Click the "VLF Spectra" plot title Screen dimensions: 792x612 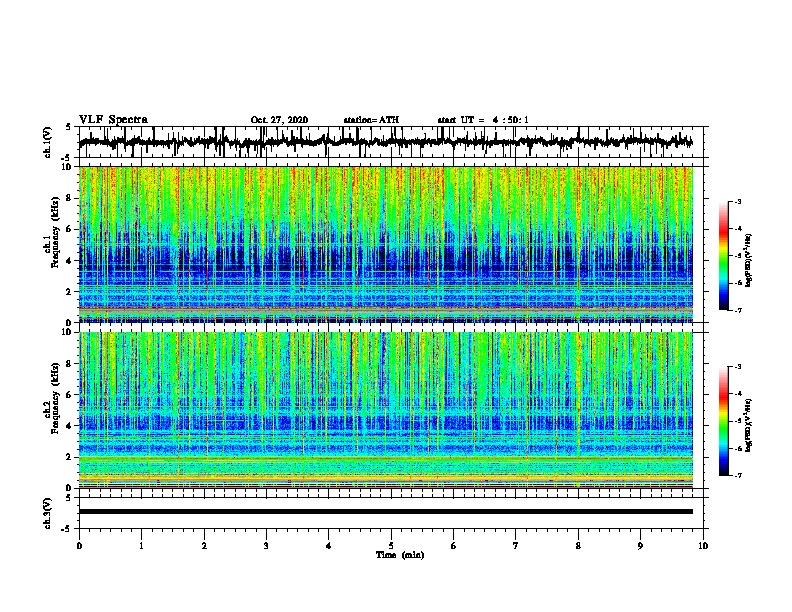[x=113, y=120]
